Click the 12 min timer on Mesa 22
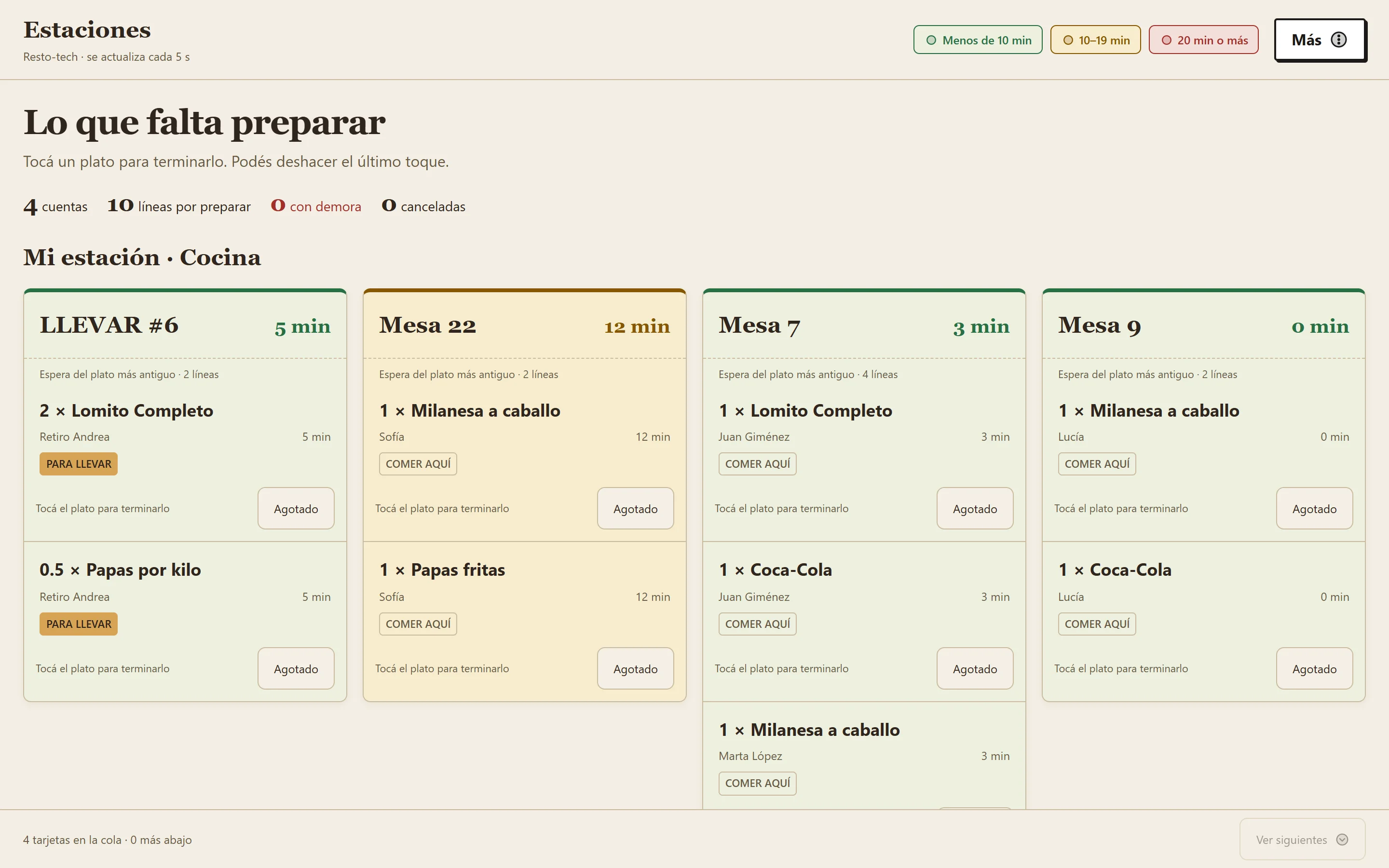 click(x=637, y=326)
